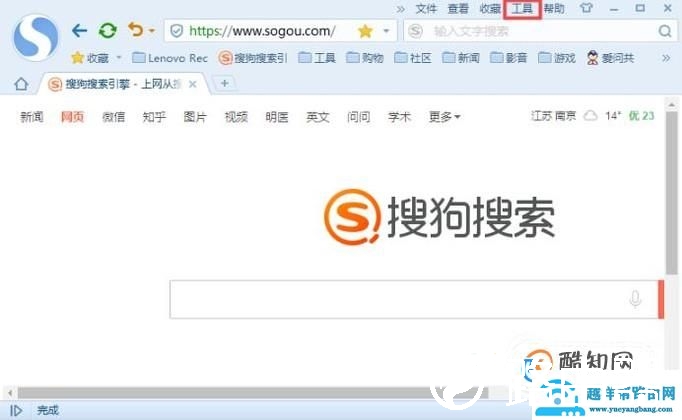Click the orange undo closed-tab icon

[x=136, y=30]
